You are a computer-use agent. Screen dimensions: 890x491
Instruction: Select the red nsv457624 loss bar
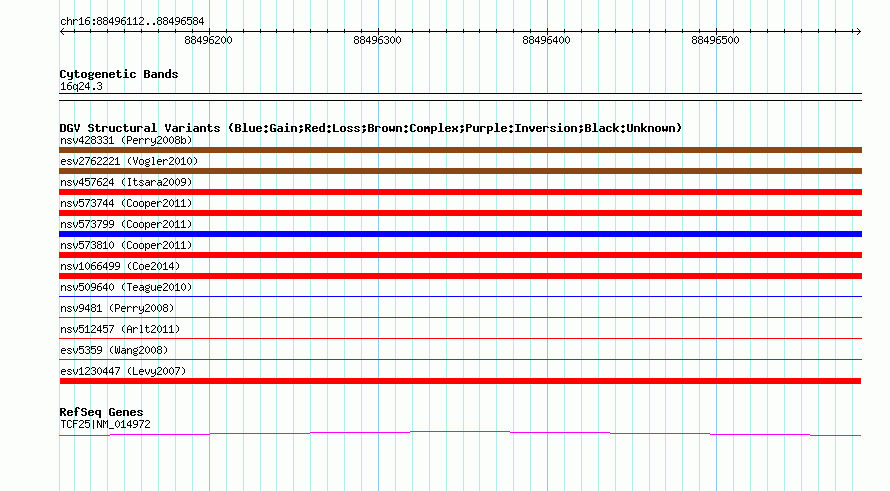click(x=460, y=192)
